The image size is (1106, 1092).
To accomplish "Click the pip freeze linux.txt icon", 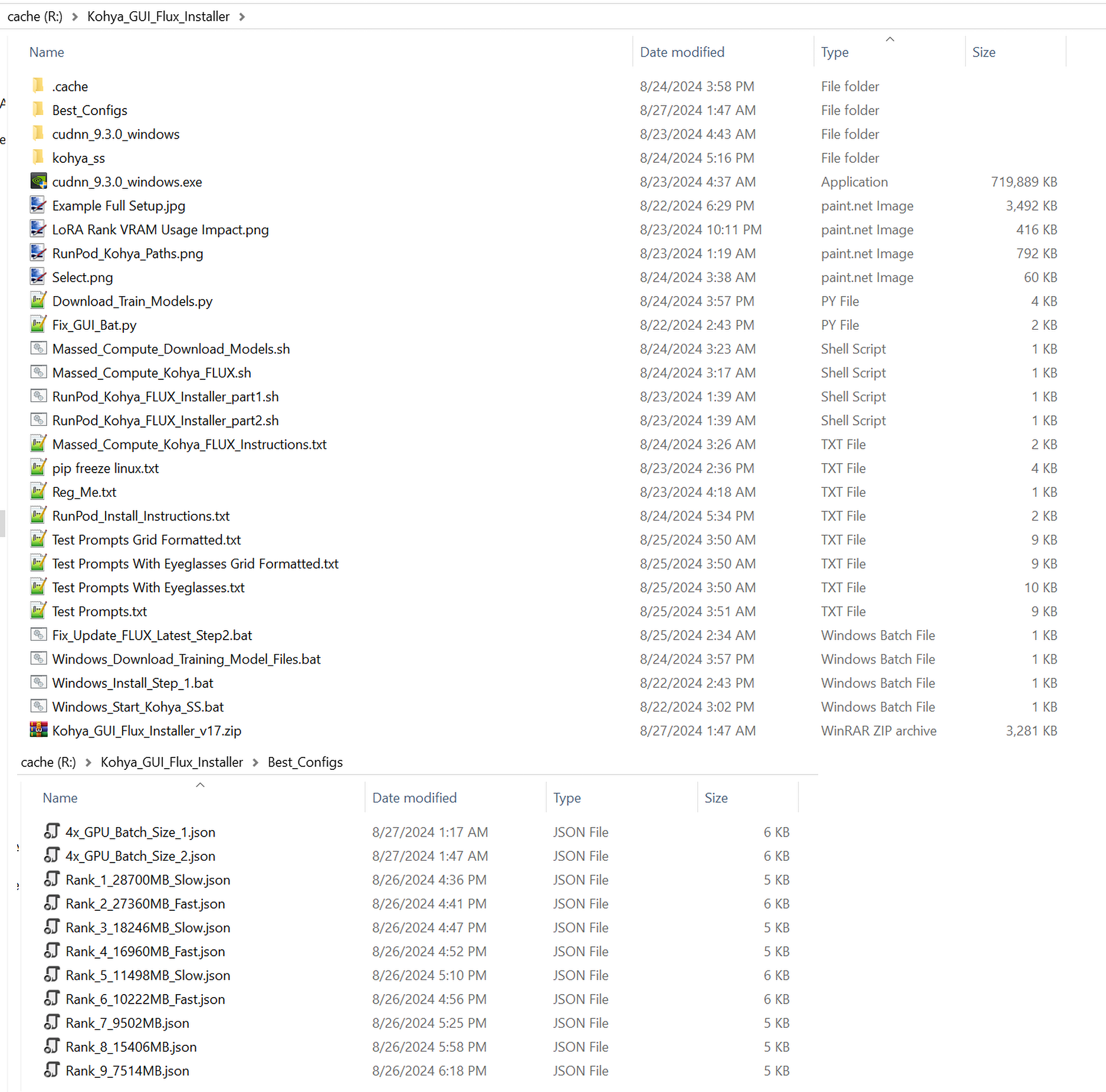I will click(x=38, y=468).
